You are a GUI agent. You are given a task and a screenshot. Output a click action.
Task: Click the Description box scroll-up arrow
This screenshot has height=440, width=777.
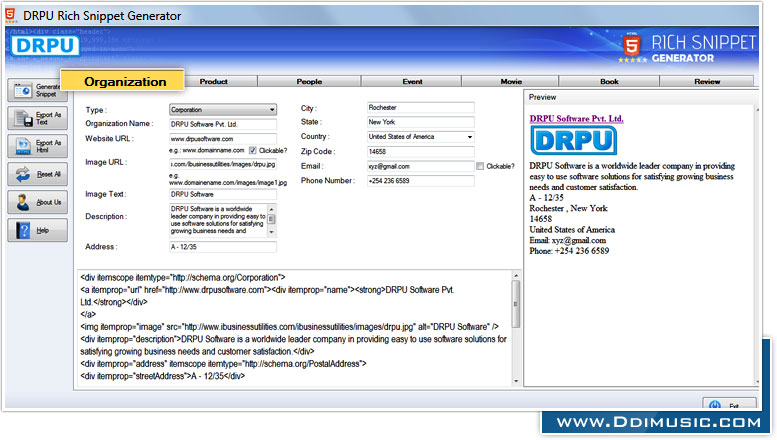(272, 209)
